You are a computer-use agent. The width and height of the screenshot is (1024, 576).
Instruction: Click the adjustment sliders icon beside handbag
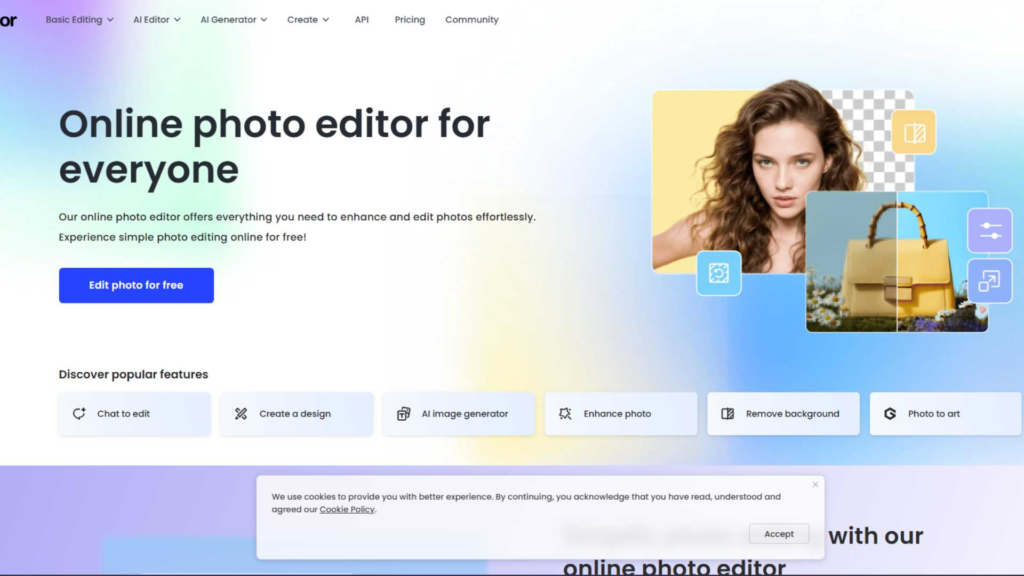990,231
